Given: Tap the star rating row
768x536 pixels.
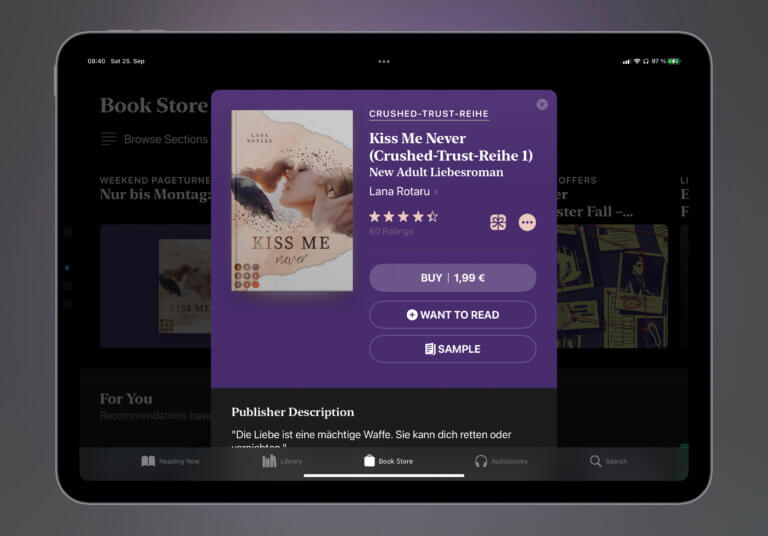Looking at the screenshot, I should (x=404, y=216).
